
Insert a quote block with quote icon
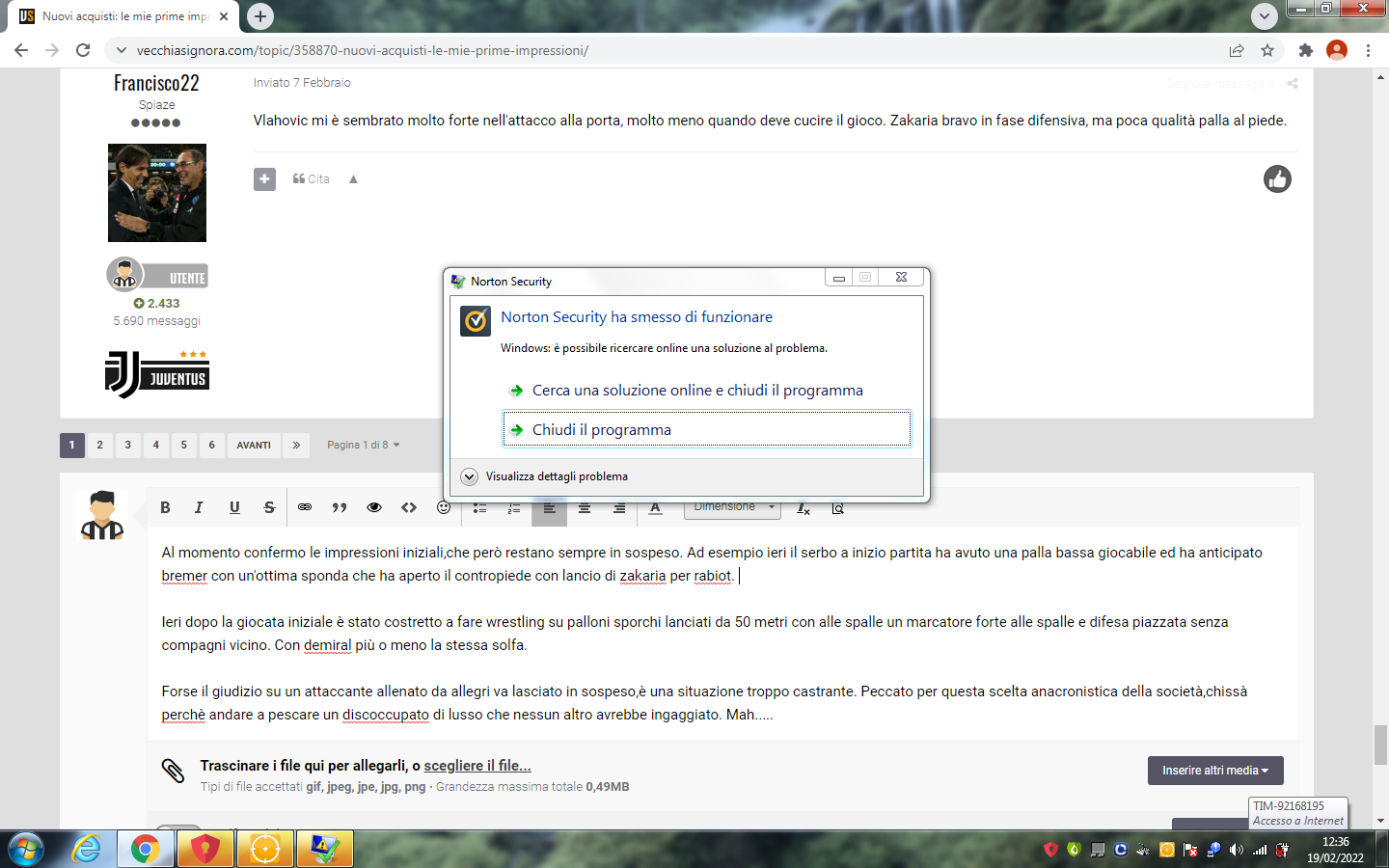tap(340, 507)
